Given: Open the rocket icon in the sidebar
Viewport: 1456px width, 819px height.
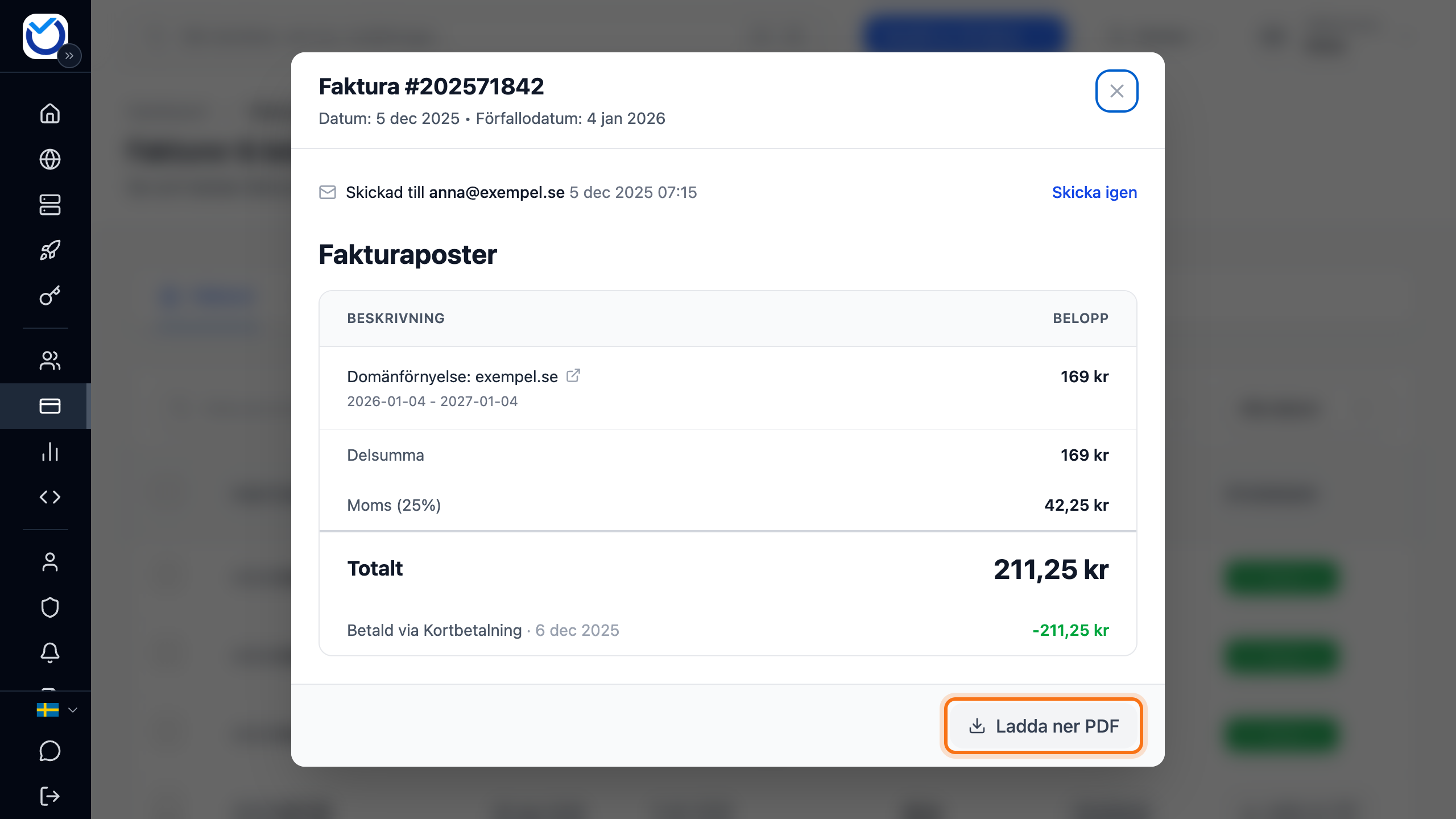Looking at the screenshot, I should (x=50, y=250).
